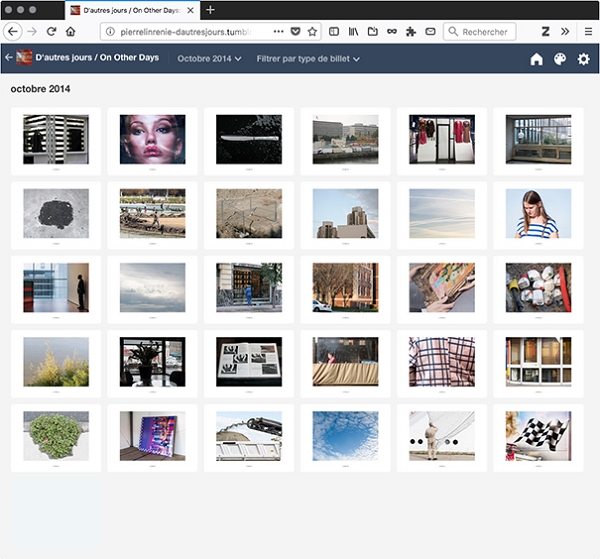Screen dimensions: 600x559
Task: Reload the current page
Action: pyautogui.click(x=51, y=32)
